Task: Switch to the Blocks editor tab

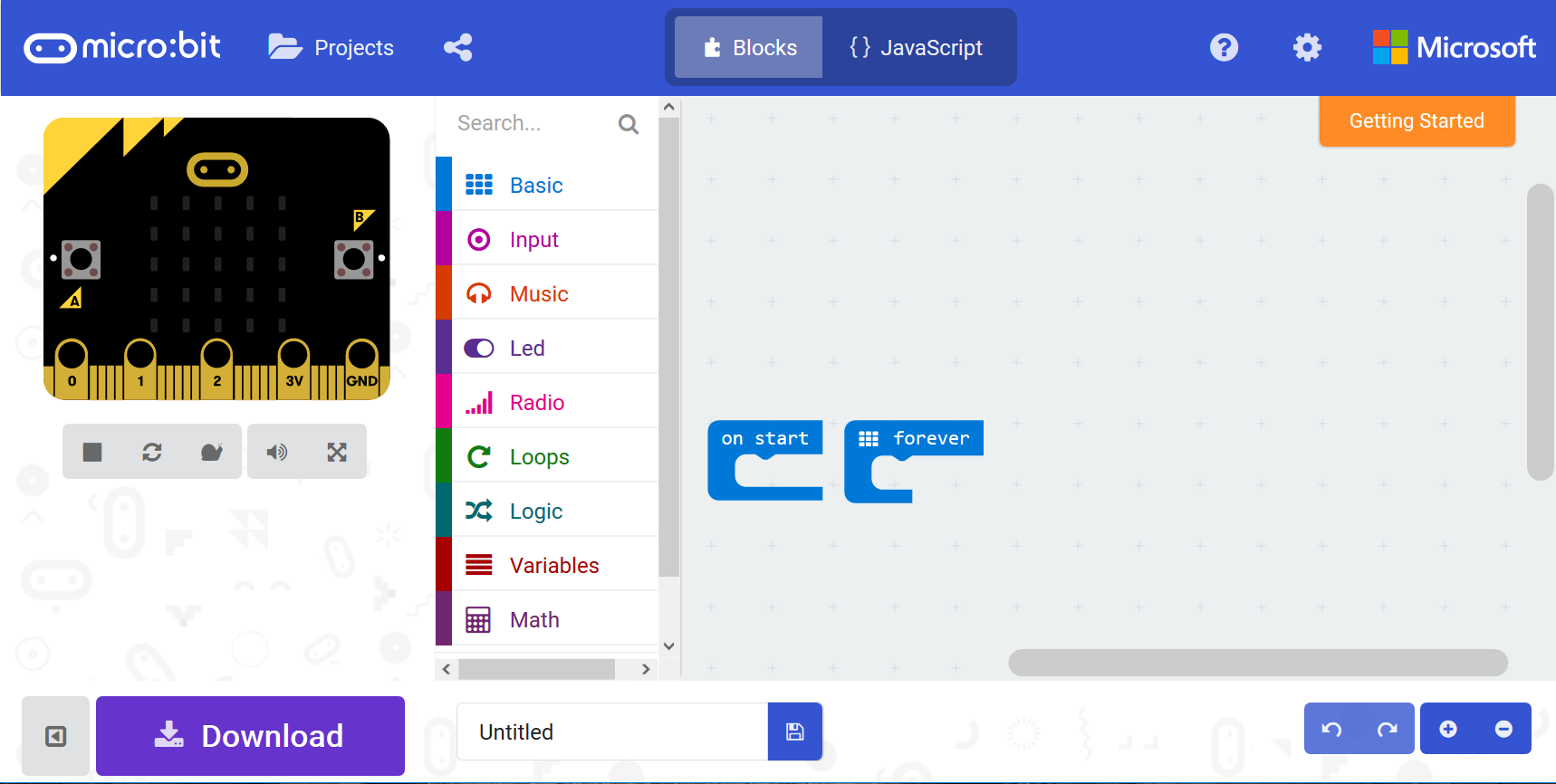Action: point(749,47)
